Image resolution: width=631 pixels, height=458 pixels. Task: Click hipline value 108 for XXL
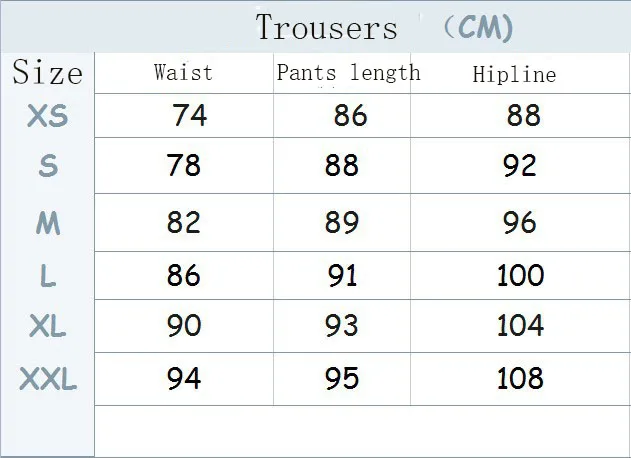[x=520, y=378]
